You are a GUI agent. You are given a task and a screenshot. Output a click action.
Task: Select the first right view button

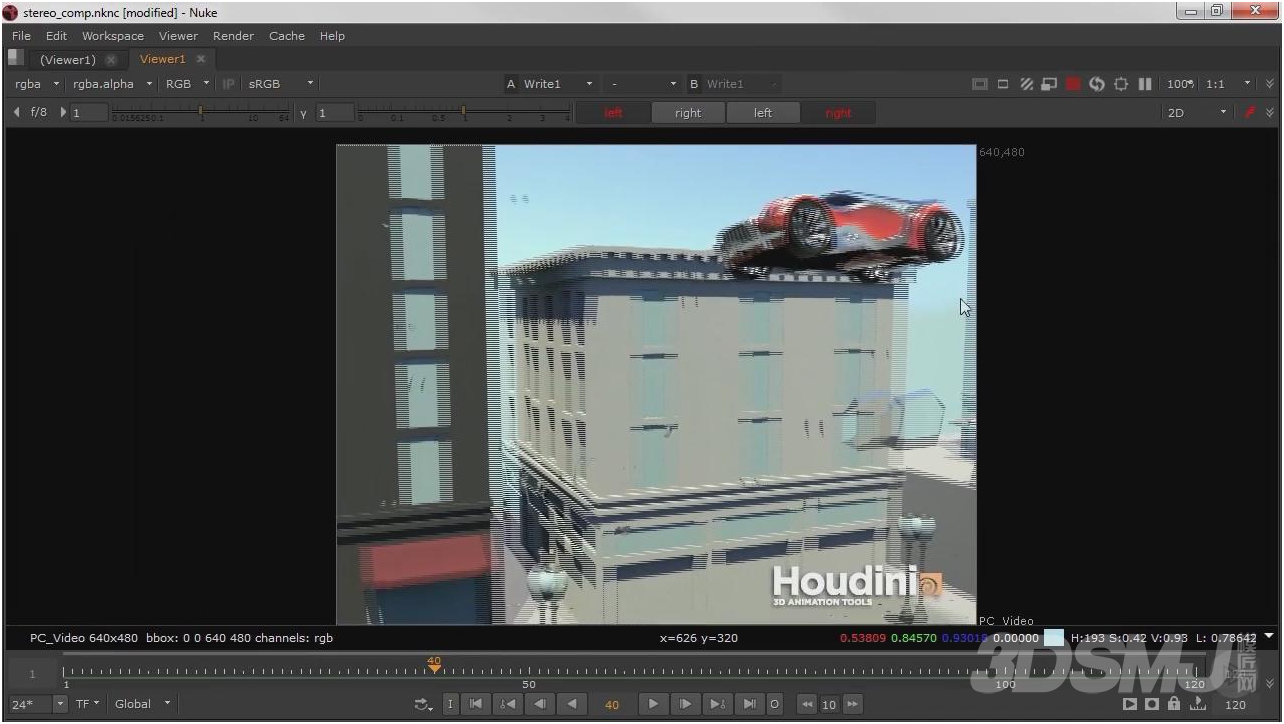pos(688,113)
